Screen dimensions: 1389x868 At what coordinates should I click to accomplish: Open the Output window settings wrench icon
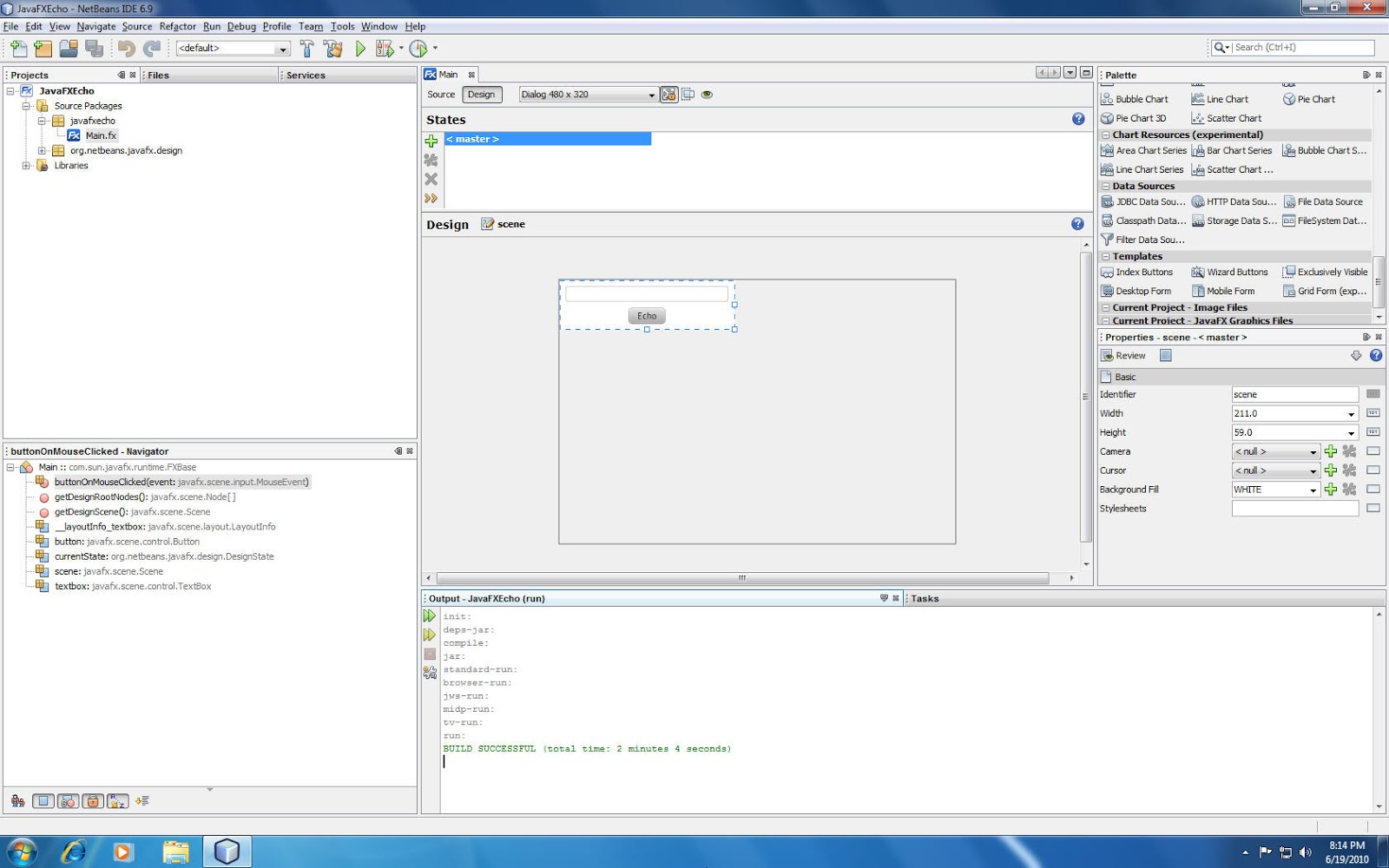click(x=430, y=672)
